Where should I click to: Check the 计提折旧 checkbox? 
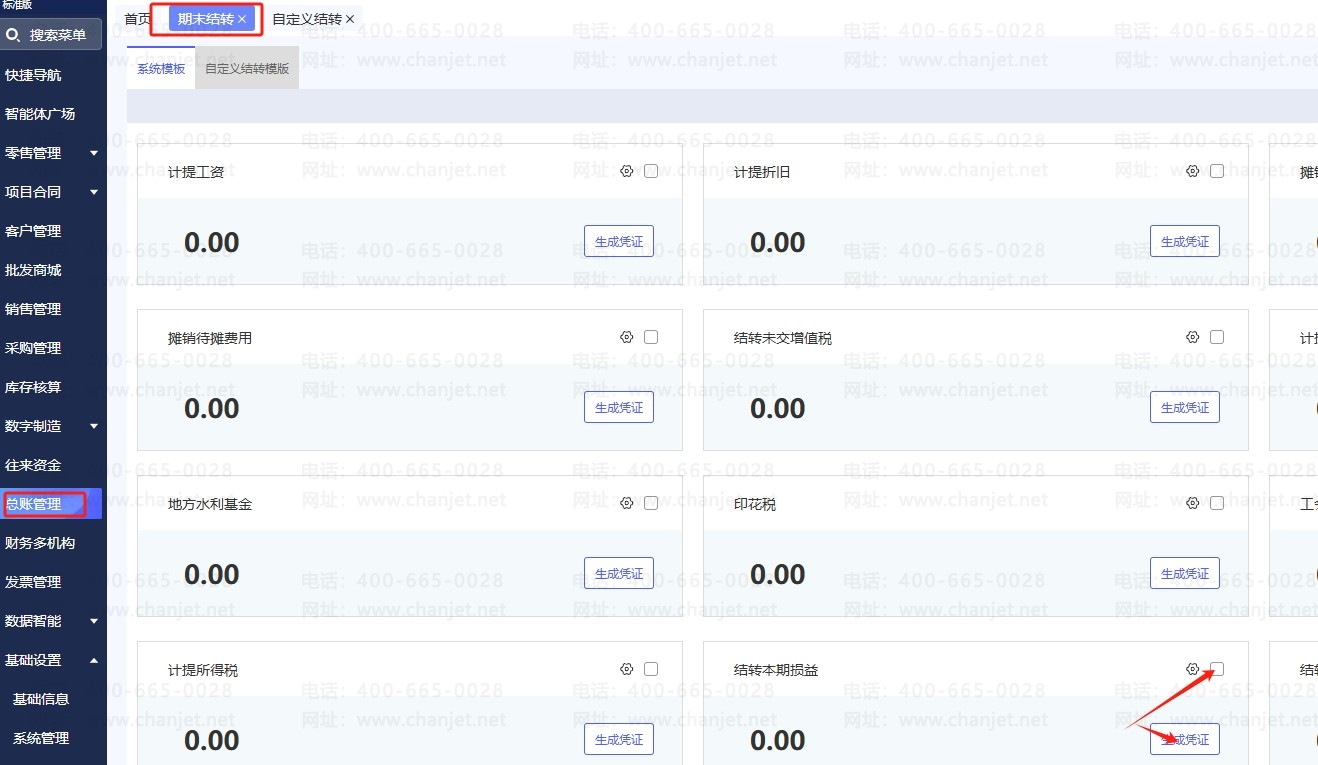[1217, 171]
